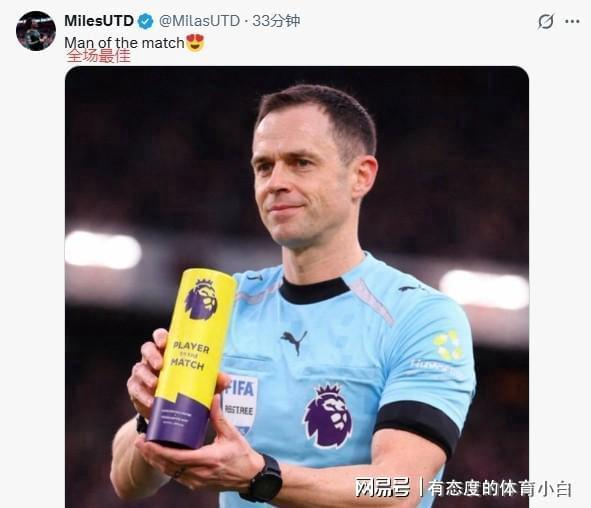Click the heart-eyes emoji
The height and width of the screenshot is (508, 591).
195,42
